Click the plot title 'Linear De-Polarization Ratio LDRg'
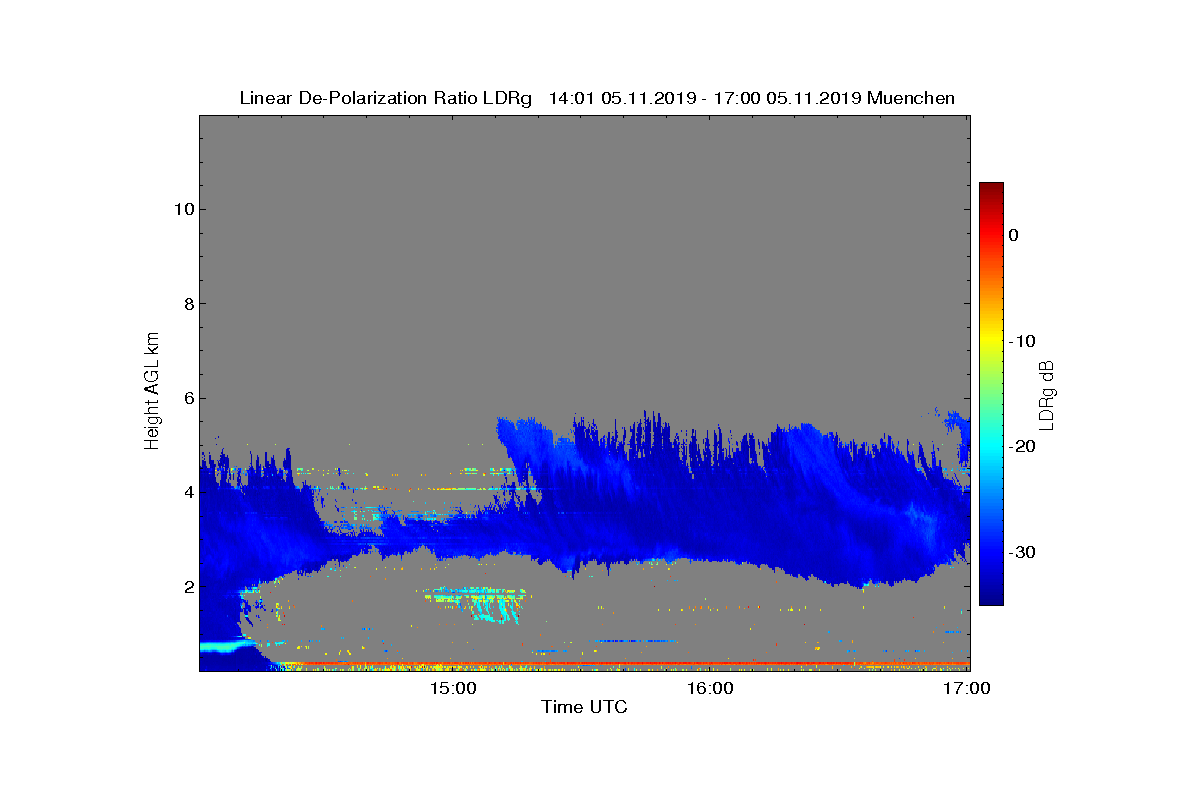Image resolution: width=1200 pixels, height=800 pixels. [x=386, y=98]
